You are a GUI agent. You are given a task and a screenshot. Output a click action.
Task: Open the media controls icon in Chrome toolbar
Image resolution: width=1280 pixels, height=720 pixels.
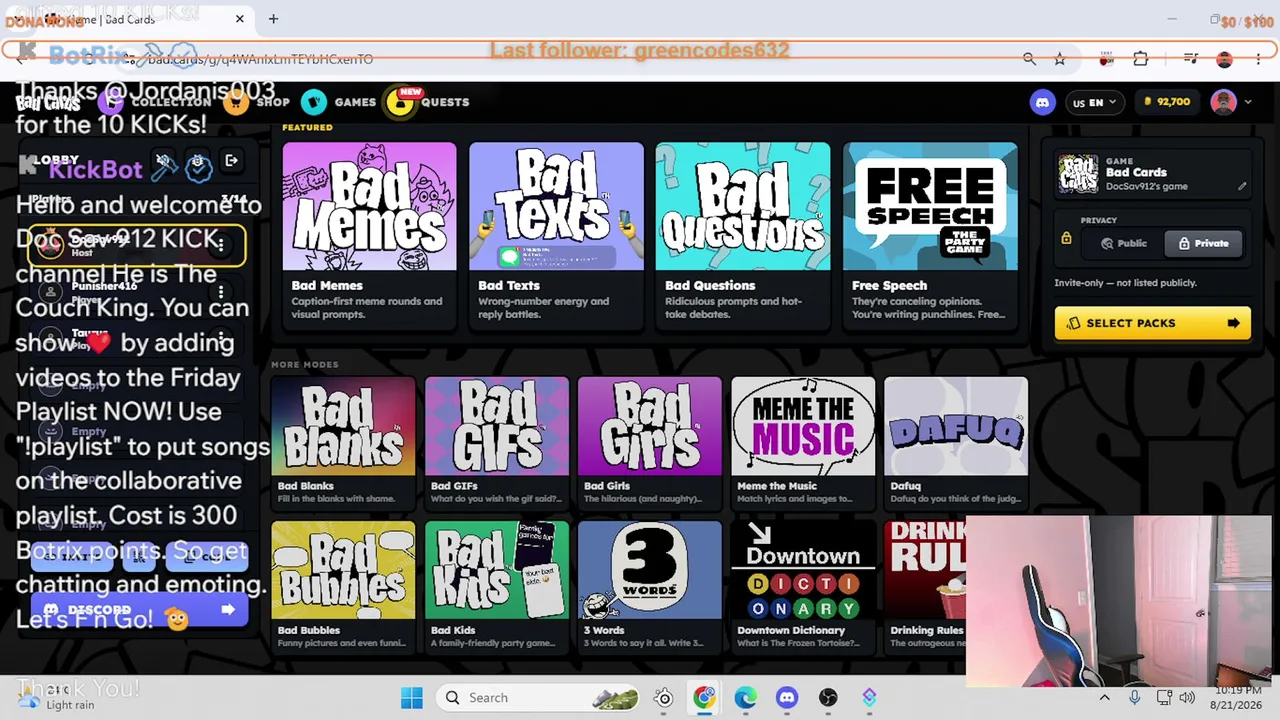pos(1191,59)
